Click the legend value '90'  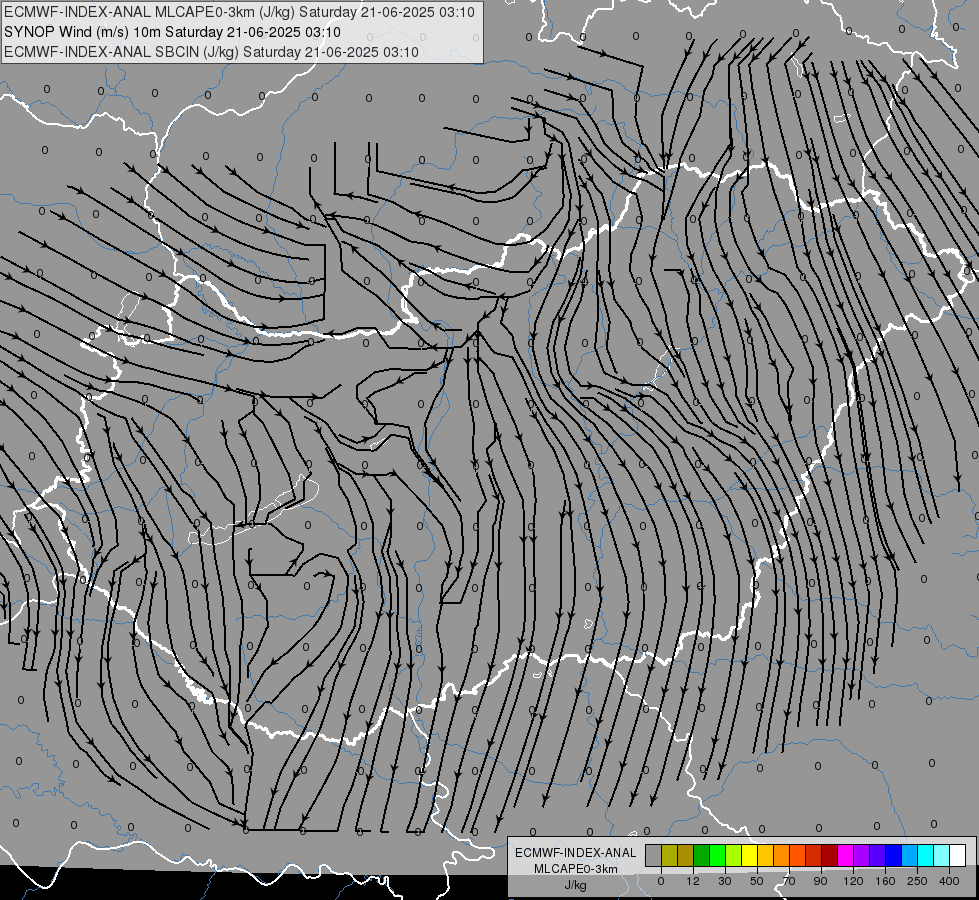[820, 881]
